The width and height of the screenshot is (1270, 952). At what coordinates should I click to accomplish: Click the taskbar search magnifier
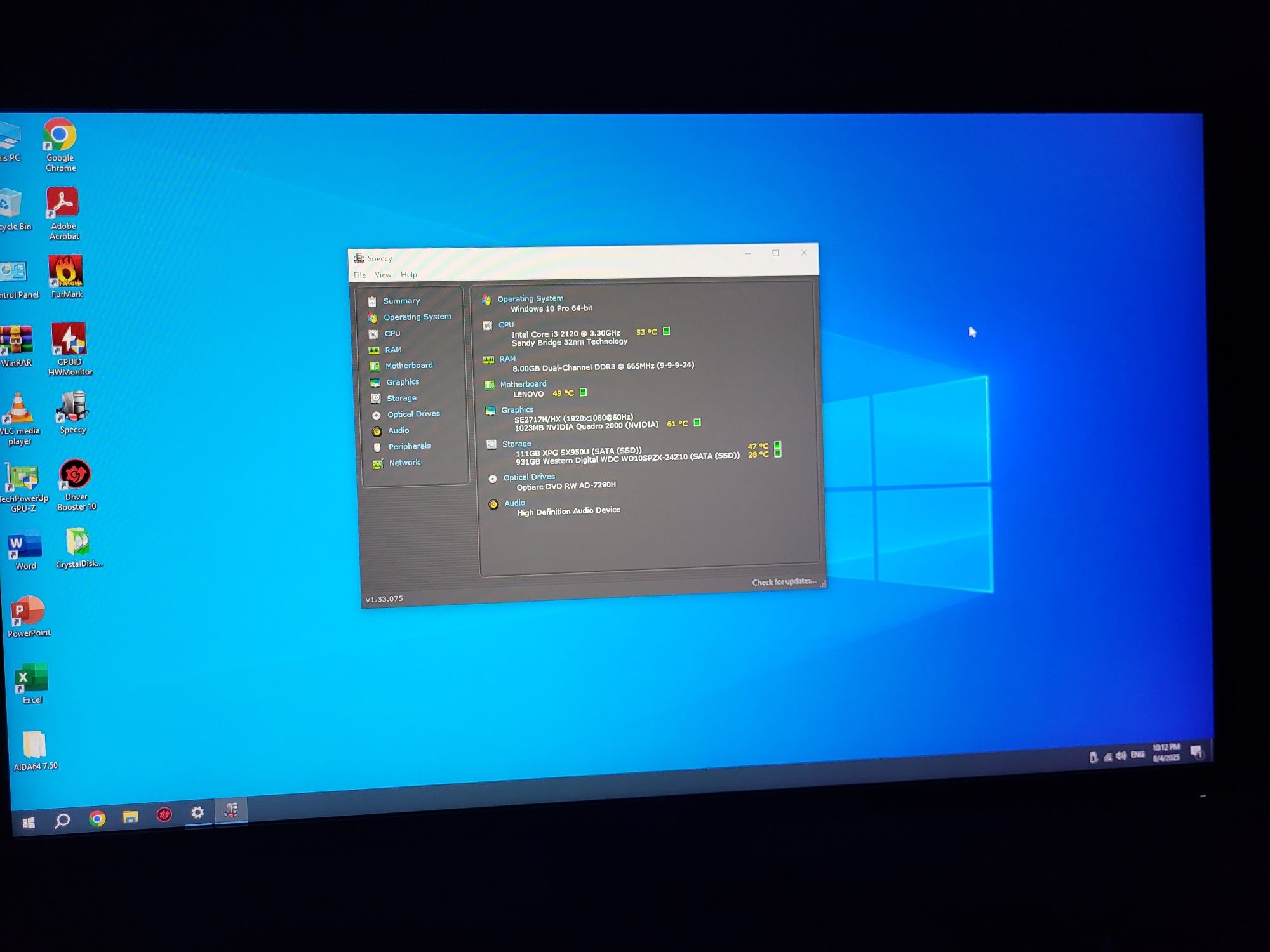click(x=62, y=821)
